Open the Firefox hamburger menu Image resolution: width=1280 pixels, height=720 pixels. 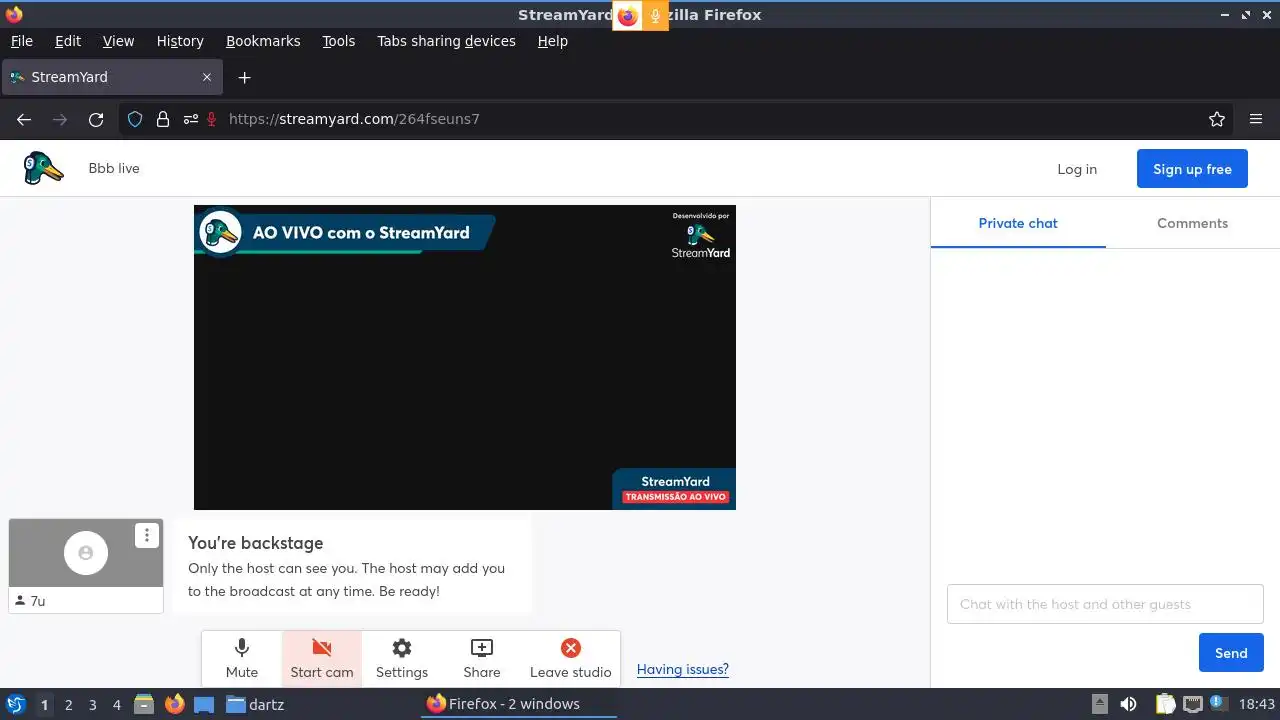(x=1256, y=119)
